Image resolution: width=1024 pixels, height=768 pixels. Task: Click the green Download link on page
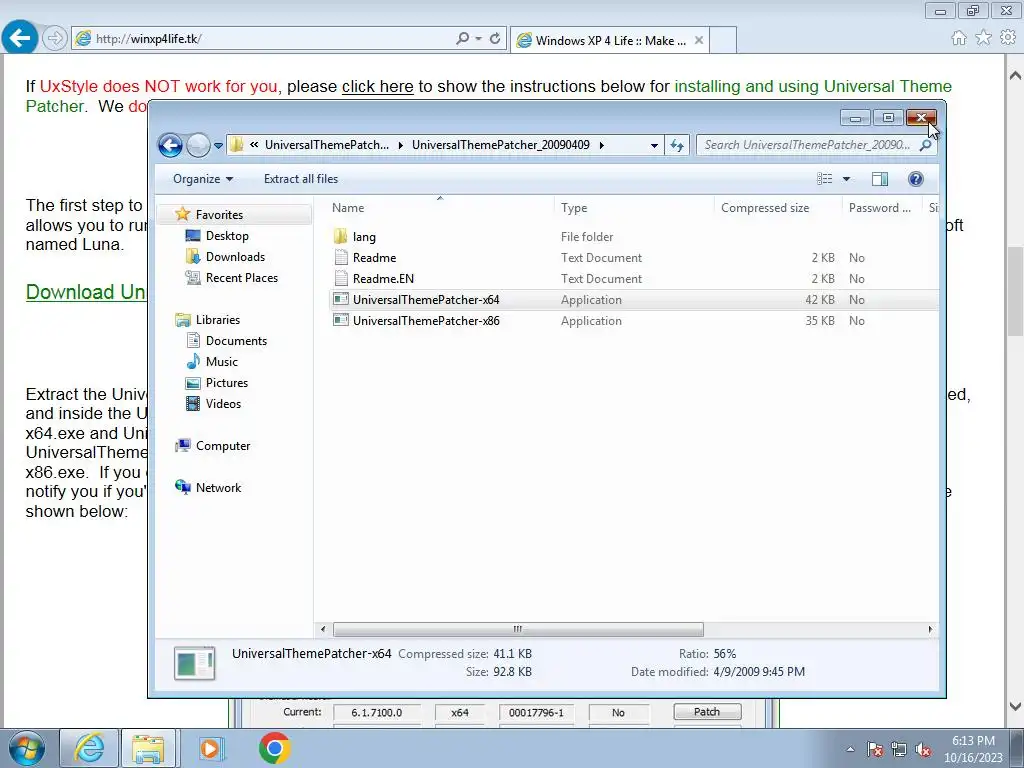coord(86,292)
